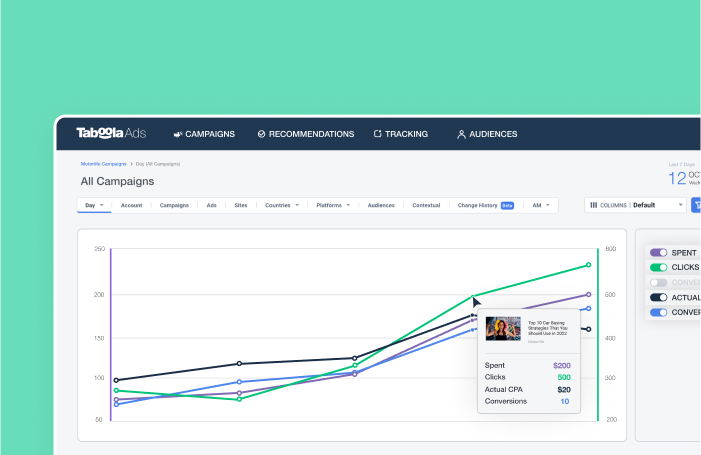This screenshot has height=455, width=701.
Task: Open the COLUMNS Default dropdown
Action: coord(635,205)
